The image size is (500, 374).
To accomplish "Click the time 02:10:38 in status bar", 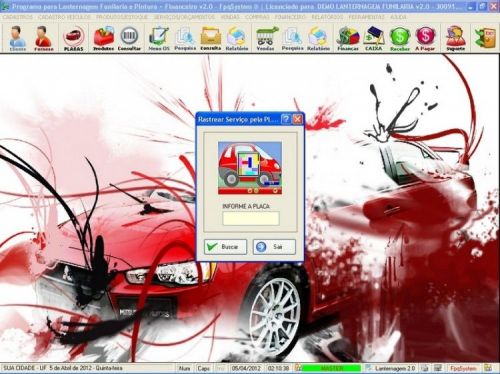I will pos(279,368).
